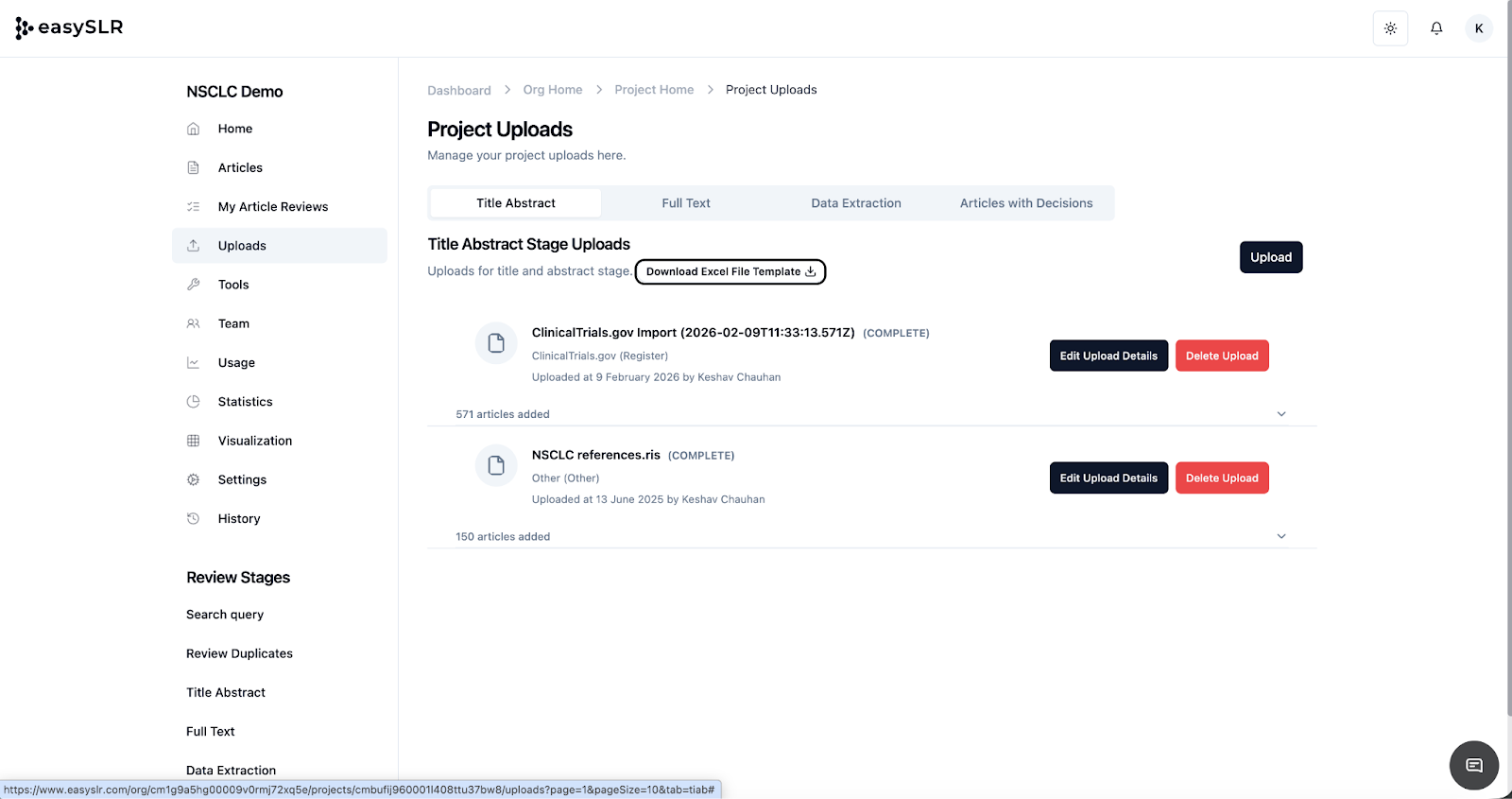Screen dimensions: 1512x799
Task: Switch to the Data Extraction tab
Action: click(855, 203)
